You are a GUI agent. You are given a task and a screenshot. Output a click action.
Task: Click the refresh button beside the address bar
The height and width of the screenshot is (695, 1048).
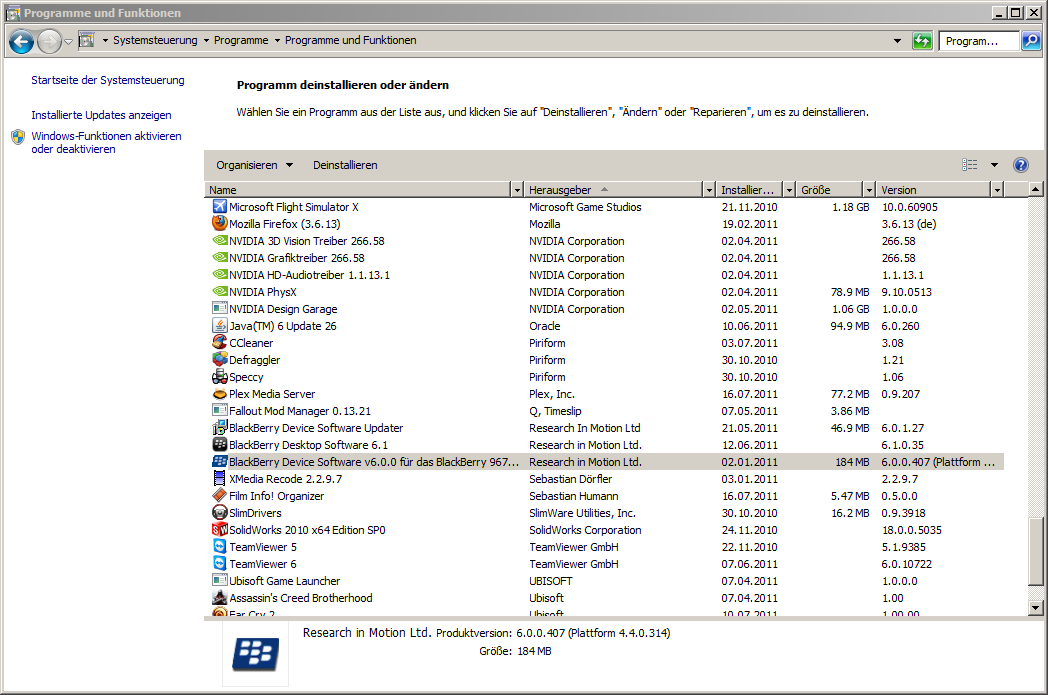(922, 41)
